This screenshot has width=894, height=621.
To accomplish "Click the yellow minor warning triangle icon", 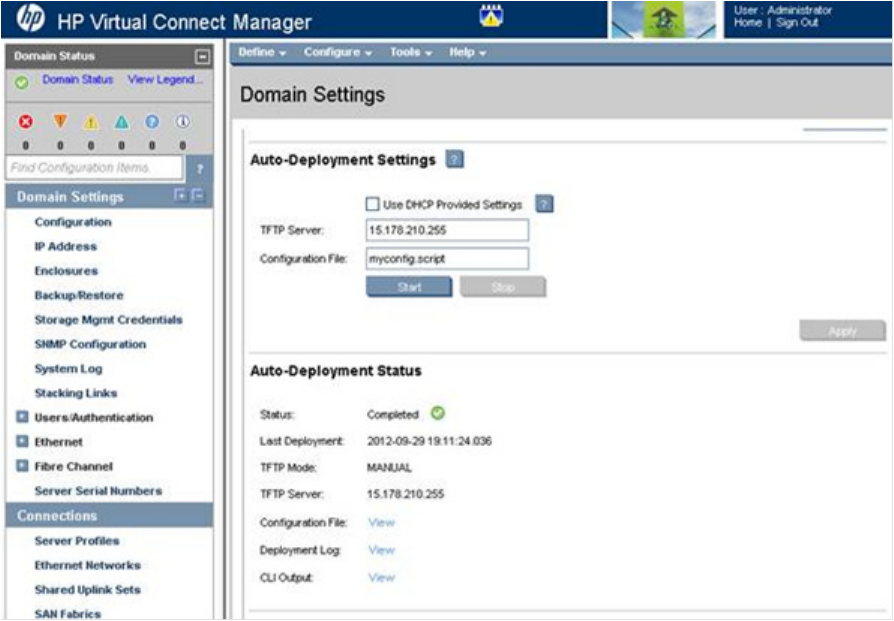I will click(x=91, y=122).
